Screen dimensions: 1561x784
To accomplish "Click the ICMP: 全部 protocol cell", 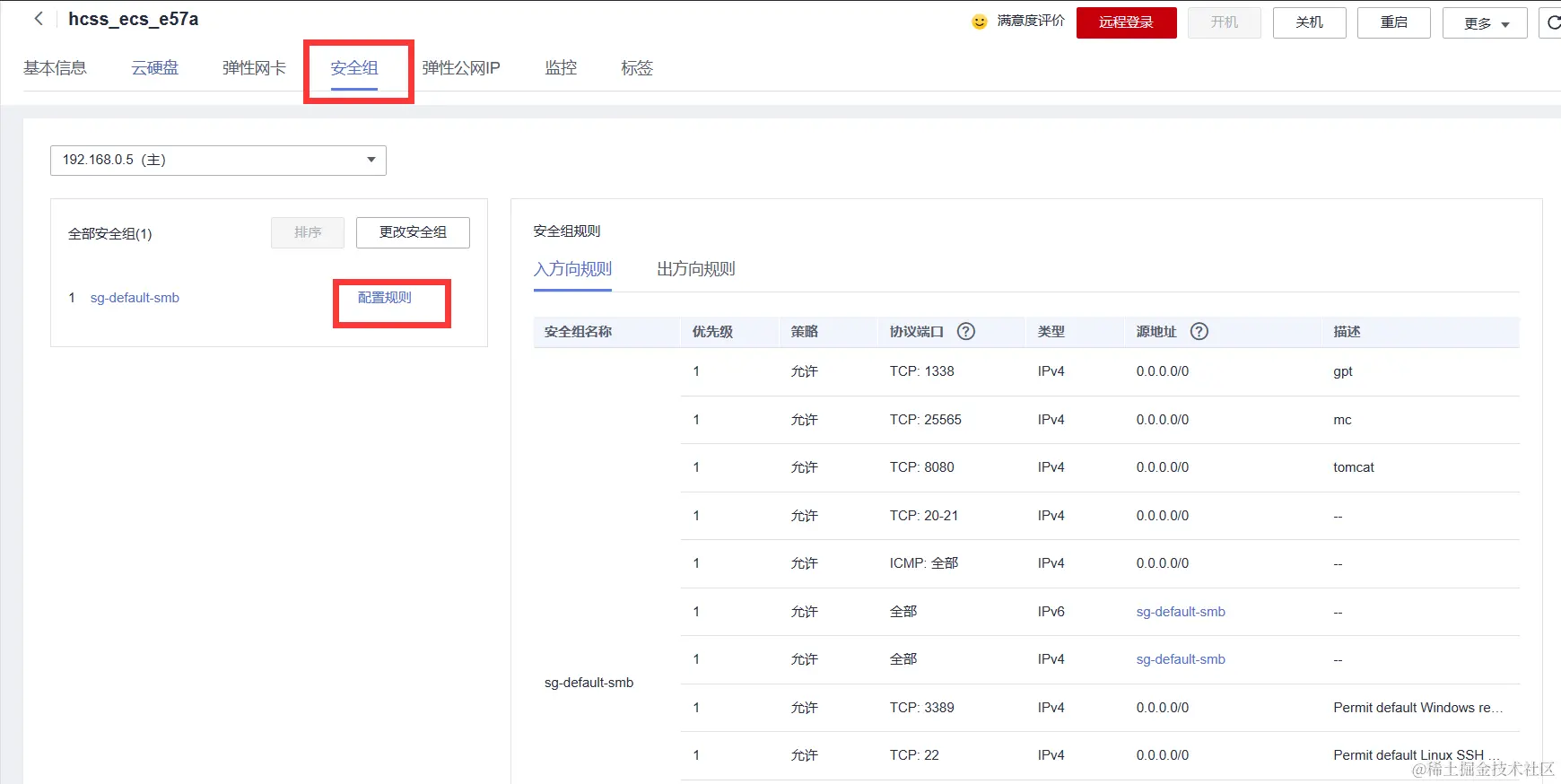I will pyautogui.click(x=924, y=563).
